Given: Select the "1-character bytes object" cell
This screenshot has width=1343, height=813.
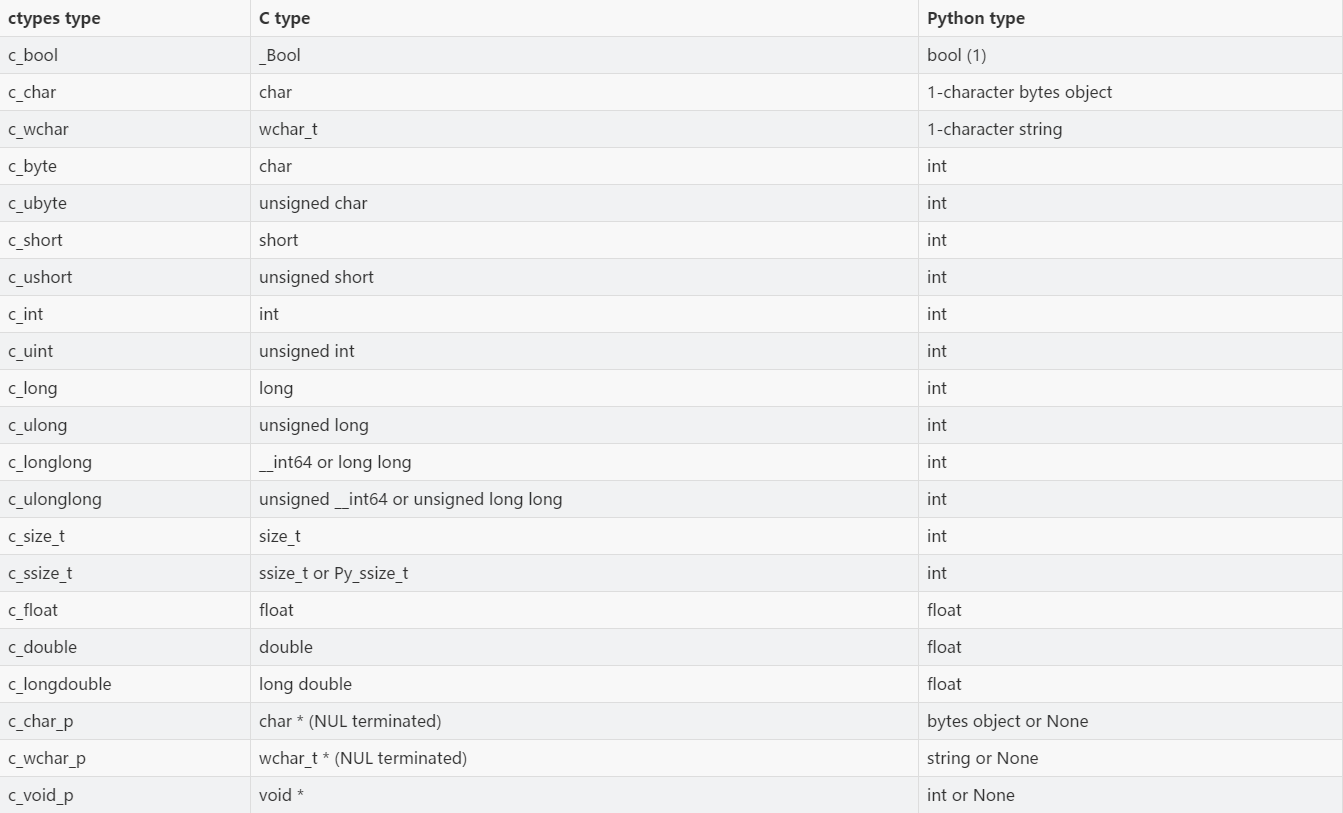Looking at the screenshot, I should [1019, 92].
